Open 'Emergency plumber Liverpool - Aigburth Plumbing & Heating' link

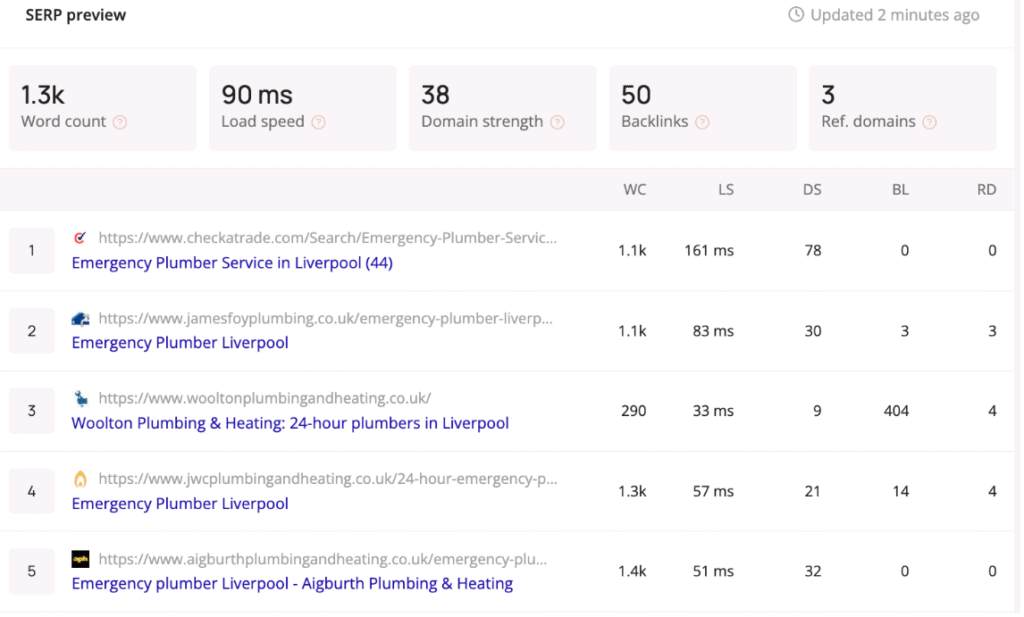tap(292, 584)
